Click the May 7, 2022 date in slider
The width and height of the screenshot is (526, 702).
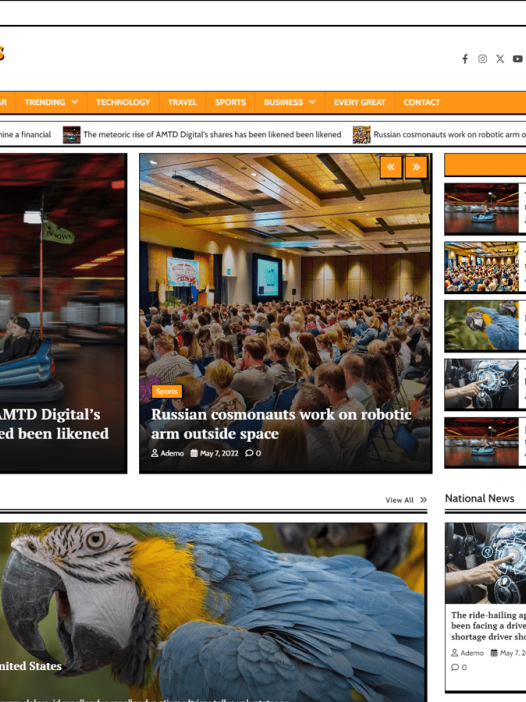tap(219, 453)
